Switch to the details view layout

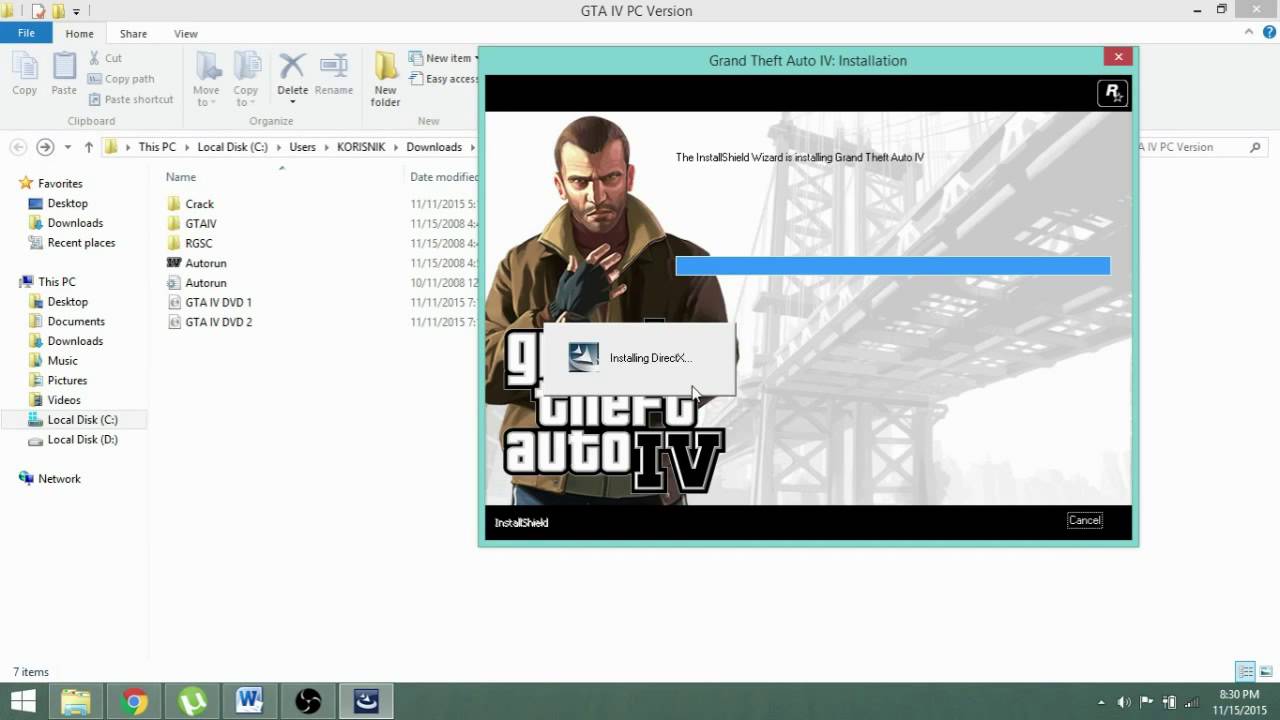[1246, 671]
